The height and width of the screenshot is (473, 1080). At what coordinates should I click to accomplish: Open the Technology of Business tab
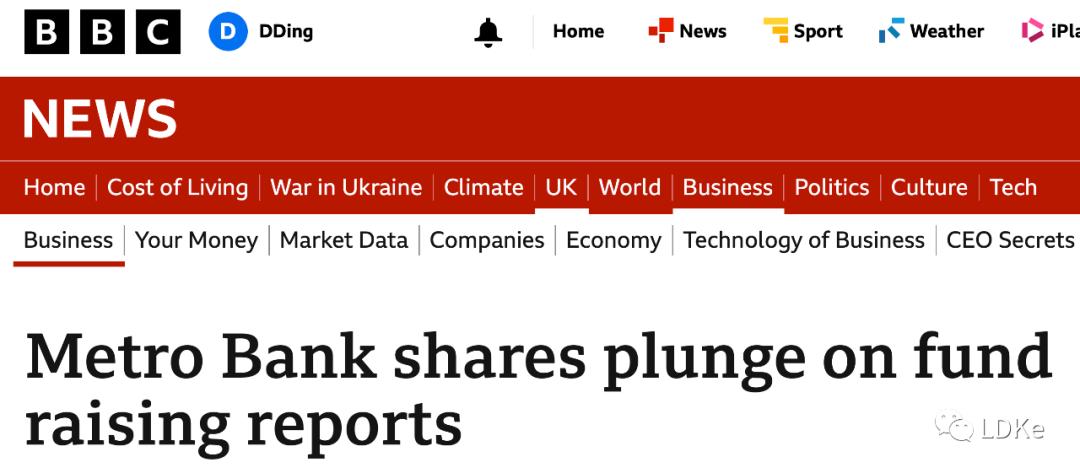(x=804, y=240)
